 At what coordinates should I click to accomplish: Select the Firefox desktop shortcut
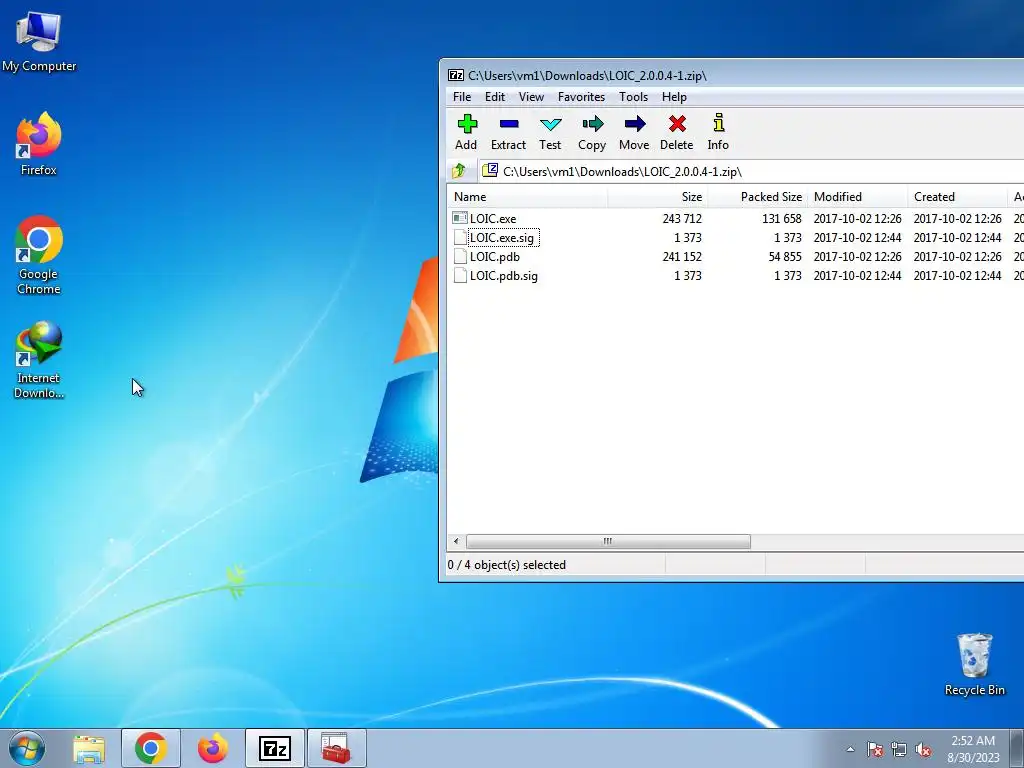coord(39,144)
